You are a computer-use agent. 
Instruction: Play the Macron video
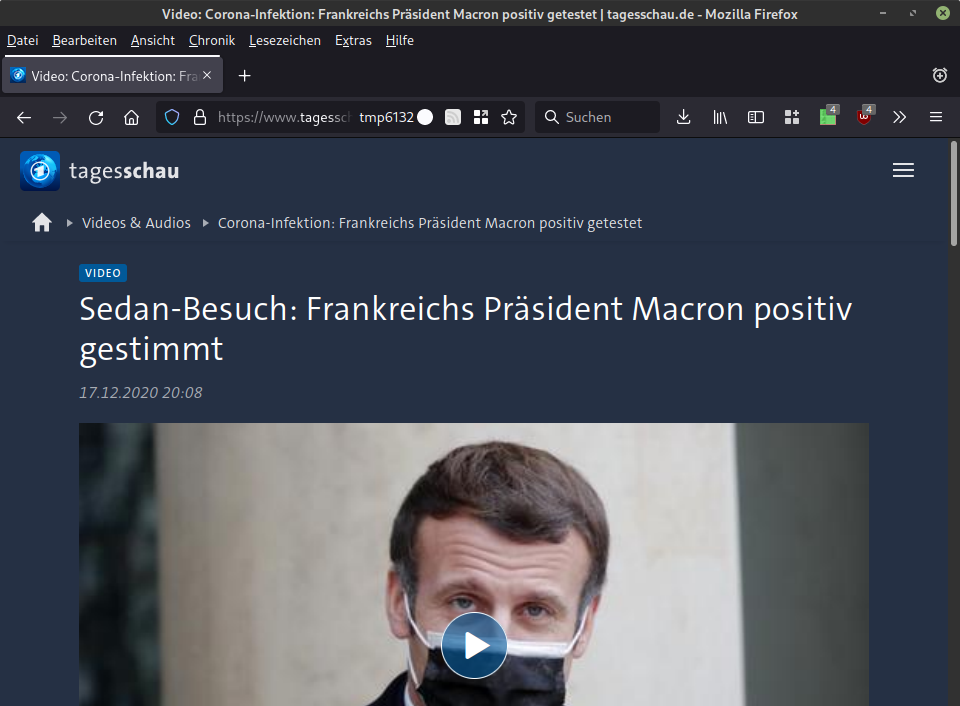pos(474,645)
